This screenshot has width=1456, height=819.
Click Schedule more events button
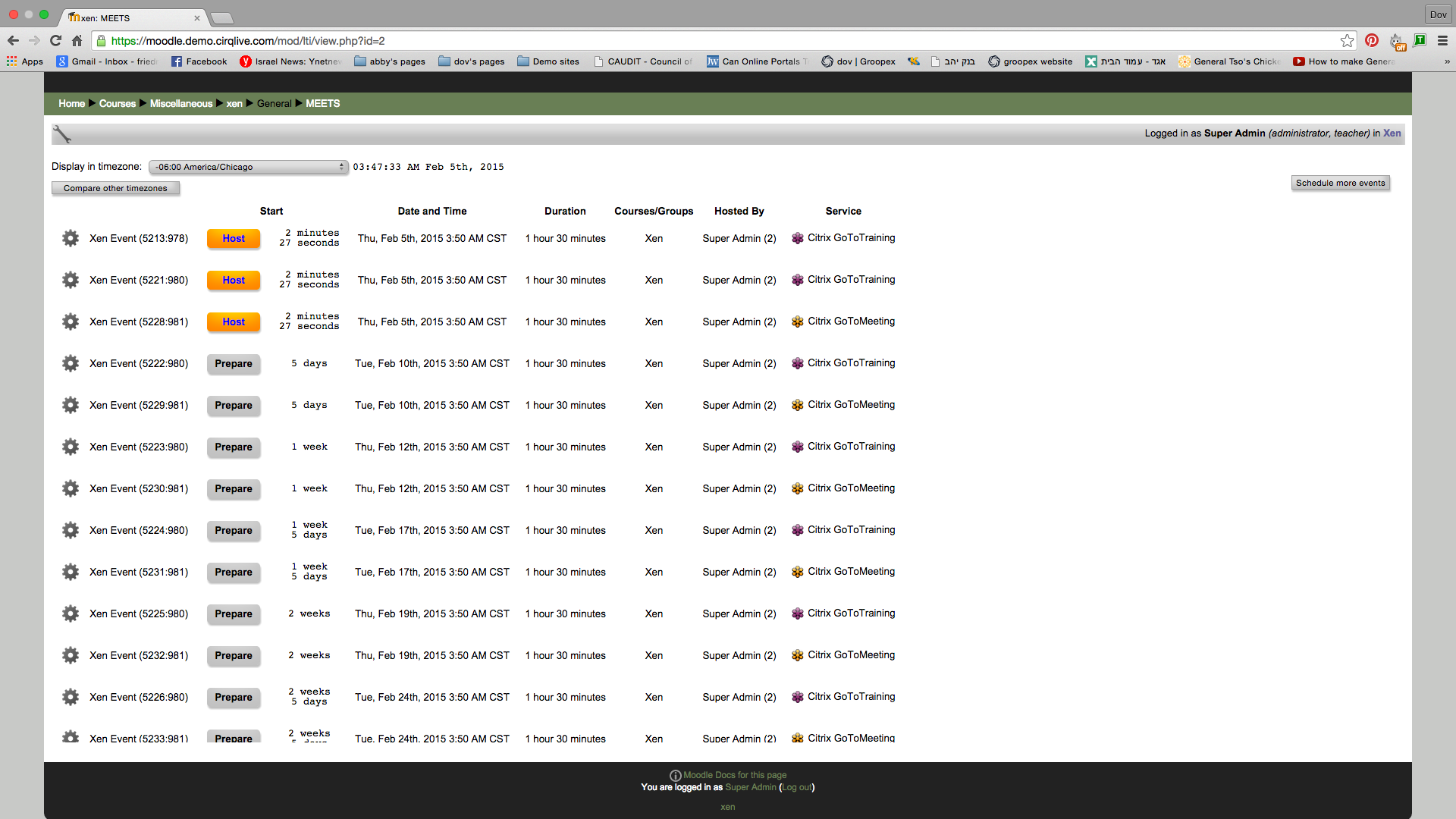click(1340, 183)
